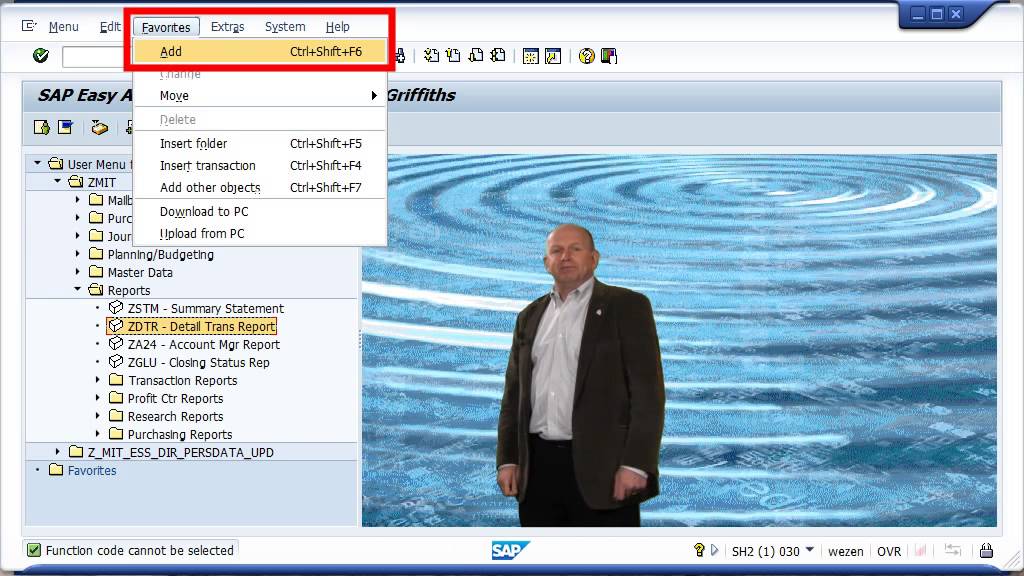Image resolution: width=1024 pixels, height=576 pixels.
Task: Click the OVR insert mode indicator
Action: [x=889, y=551]
